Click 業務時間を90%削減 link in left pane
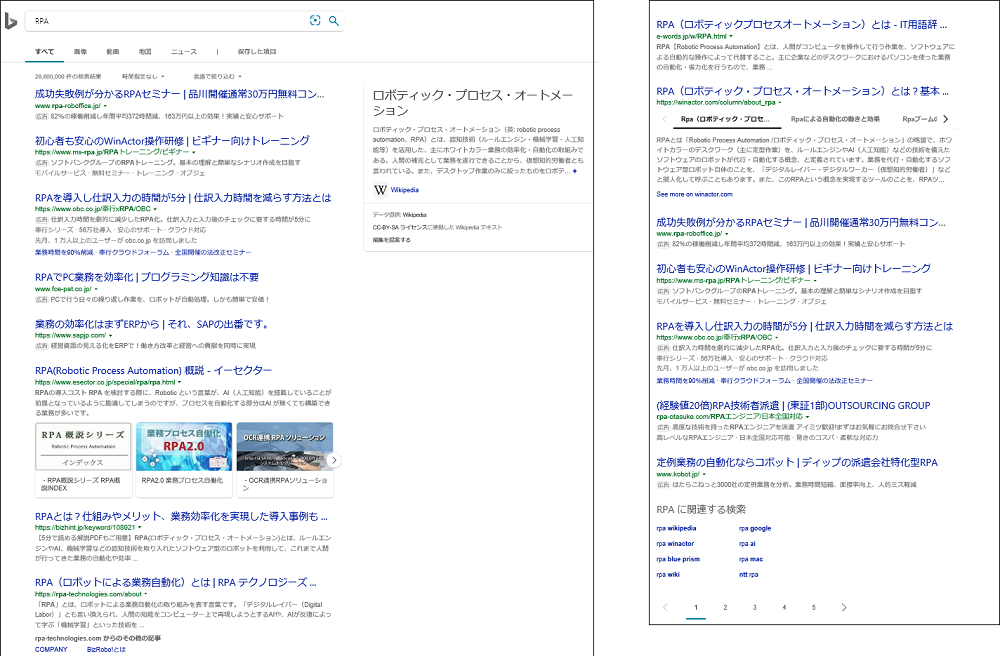The image size is (1000, 656). tap(64, 252)
